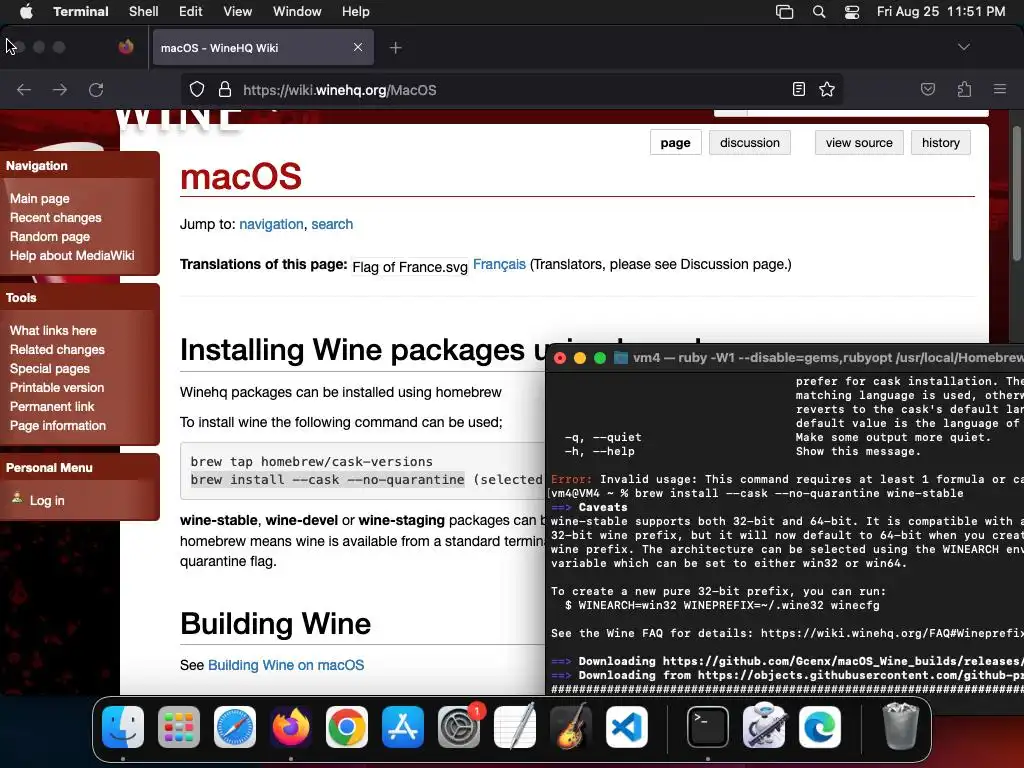The image size is (1024, 768).
Task: Toggle Reader View icon
Action: tap(798, 89)
